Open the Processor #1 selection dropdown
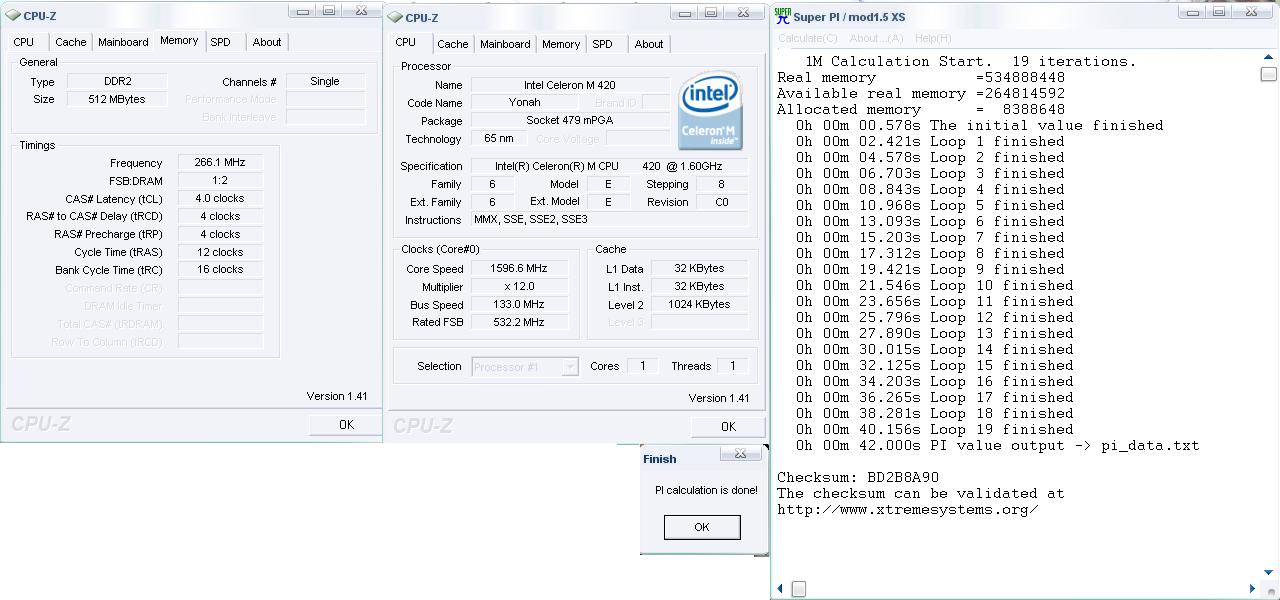1280x600 pixels. pos(569,367)
